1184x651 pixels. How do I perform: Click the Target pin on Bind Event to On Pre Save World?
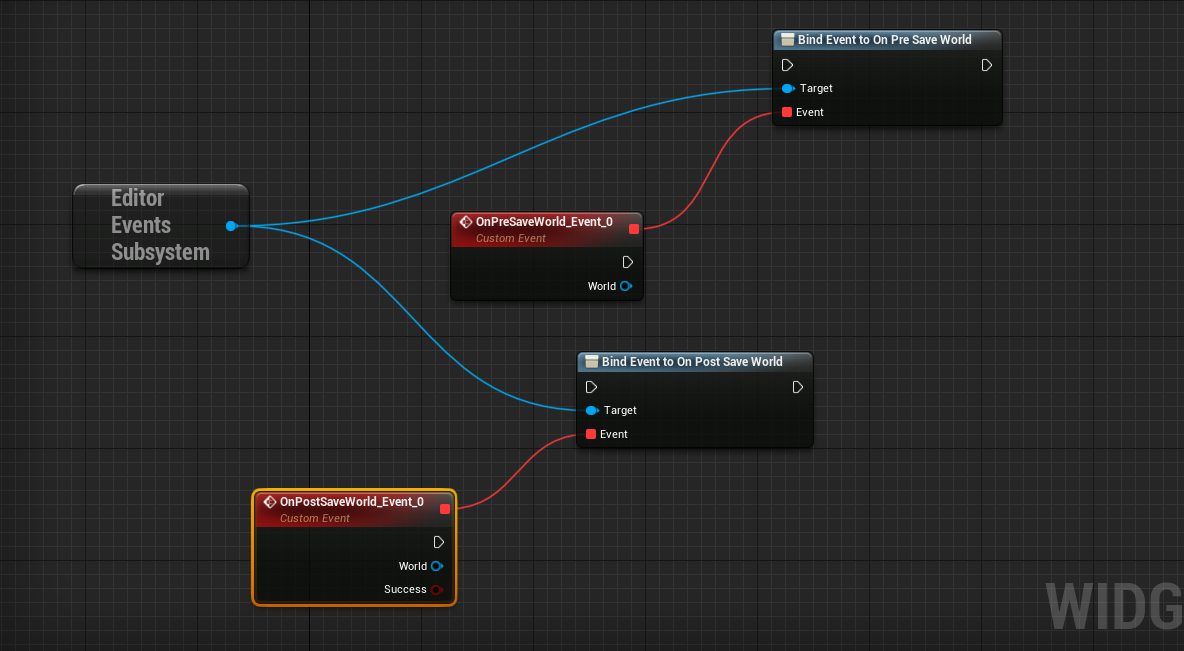coord(789,88)
